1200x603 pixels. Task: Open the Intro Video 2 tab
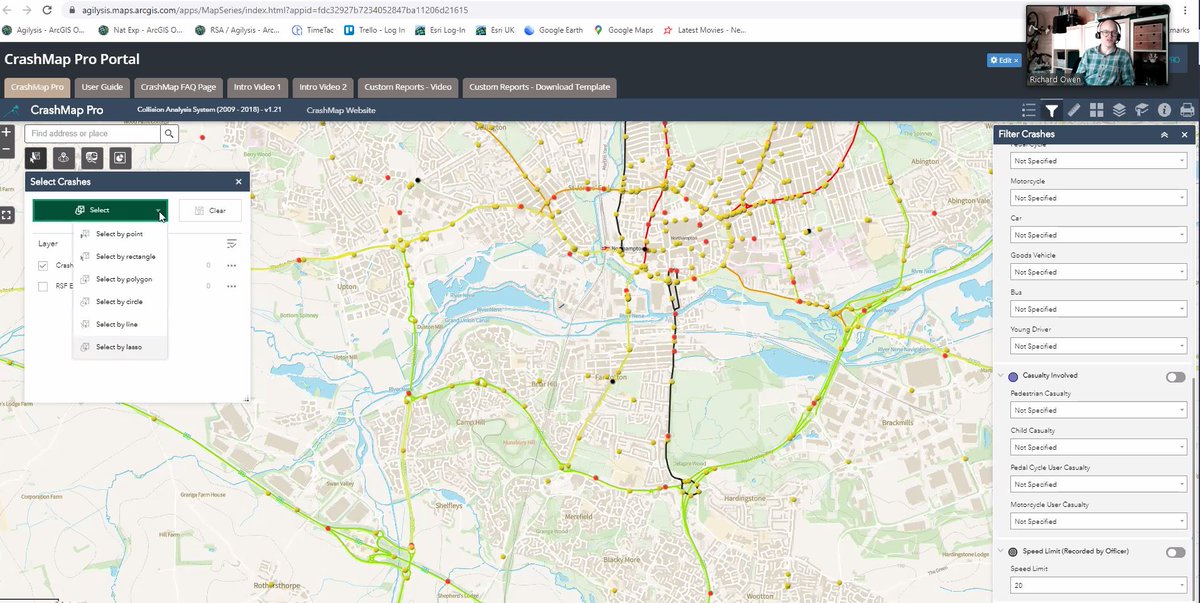(323, 87)
